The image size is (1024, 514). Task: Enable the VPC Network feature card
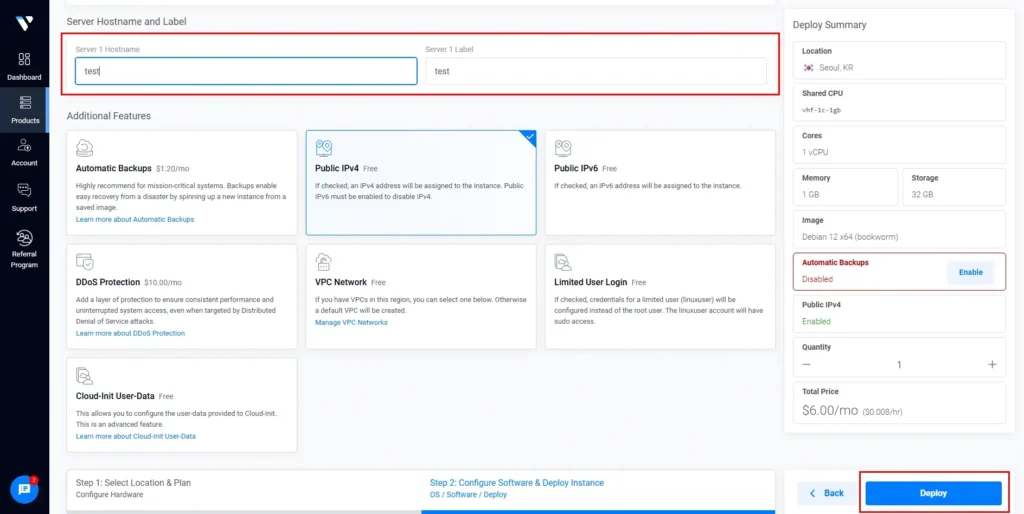coord(421,297)
